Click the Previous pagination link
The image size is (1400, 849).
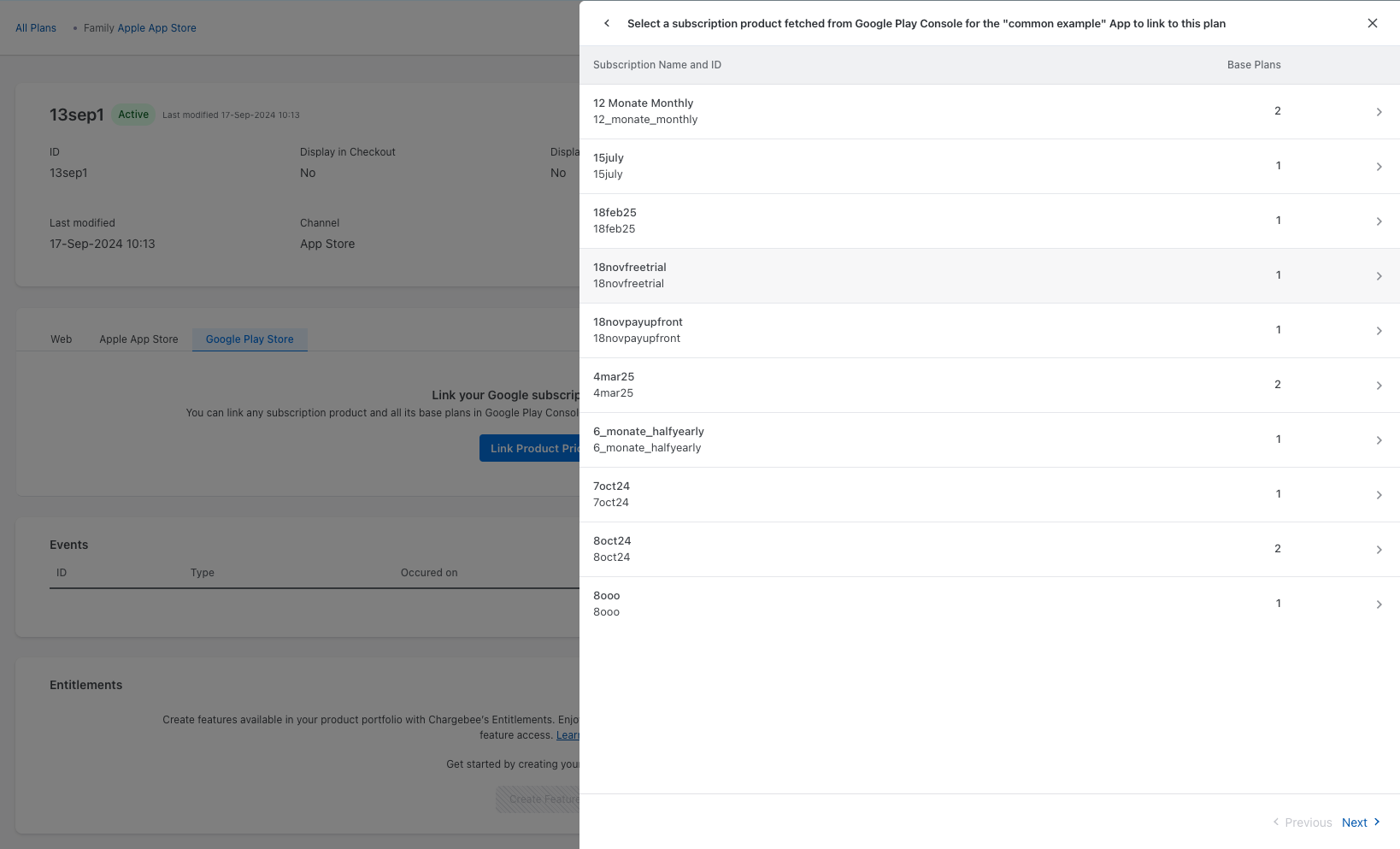click(x=1303, y=822)
